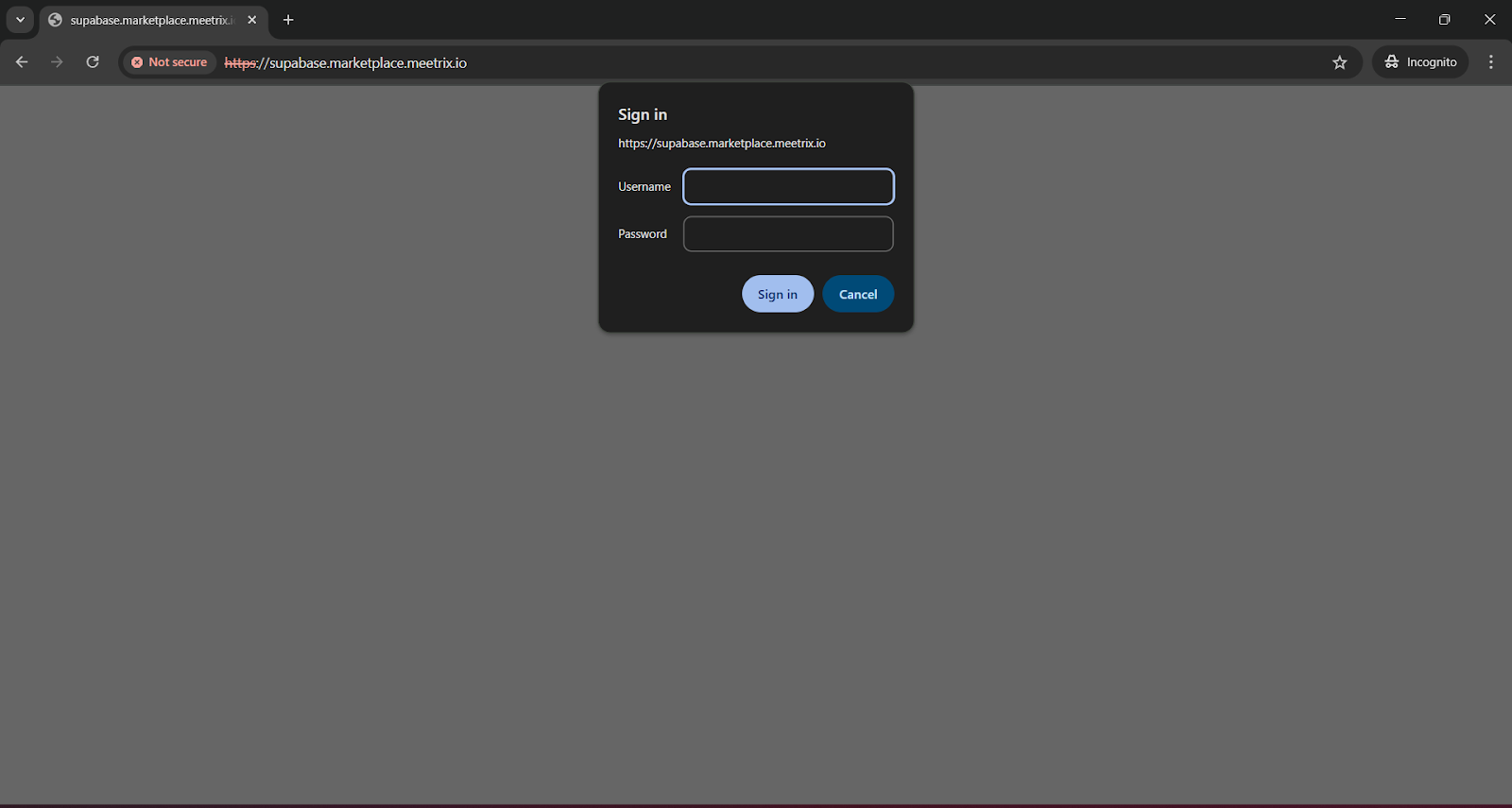Click the browser forward arrow
1512x808 pixels.
57,62
